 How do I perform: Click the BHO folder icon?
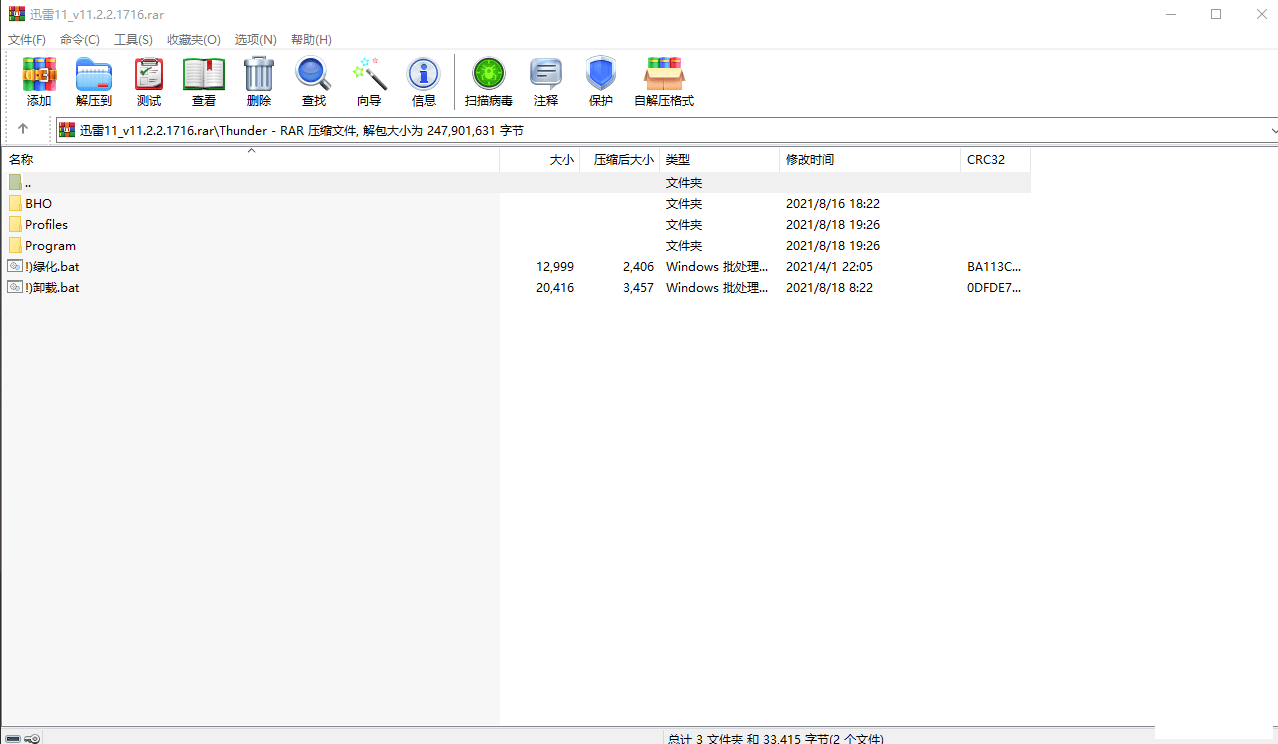click(15, 203)
